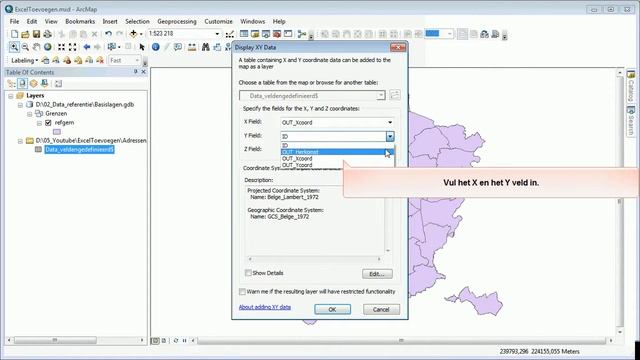Check the Show Details checkbox
Viewport: 640px width, 360px height.
(x=248, y=273)
